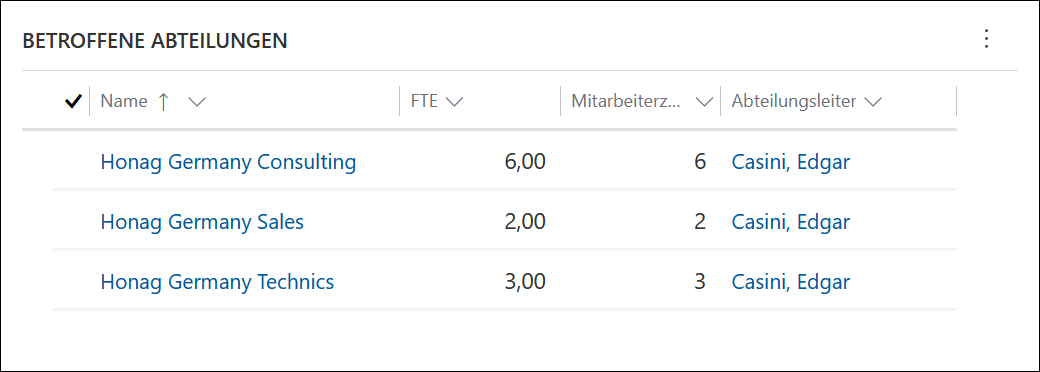Screen dimensions: 1040x372
Task: Open the Abteilungsleiter column dropdown chevron
Action: (873, 102)
